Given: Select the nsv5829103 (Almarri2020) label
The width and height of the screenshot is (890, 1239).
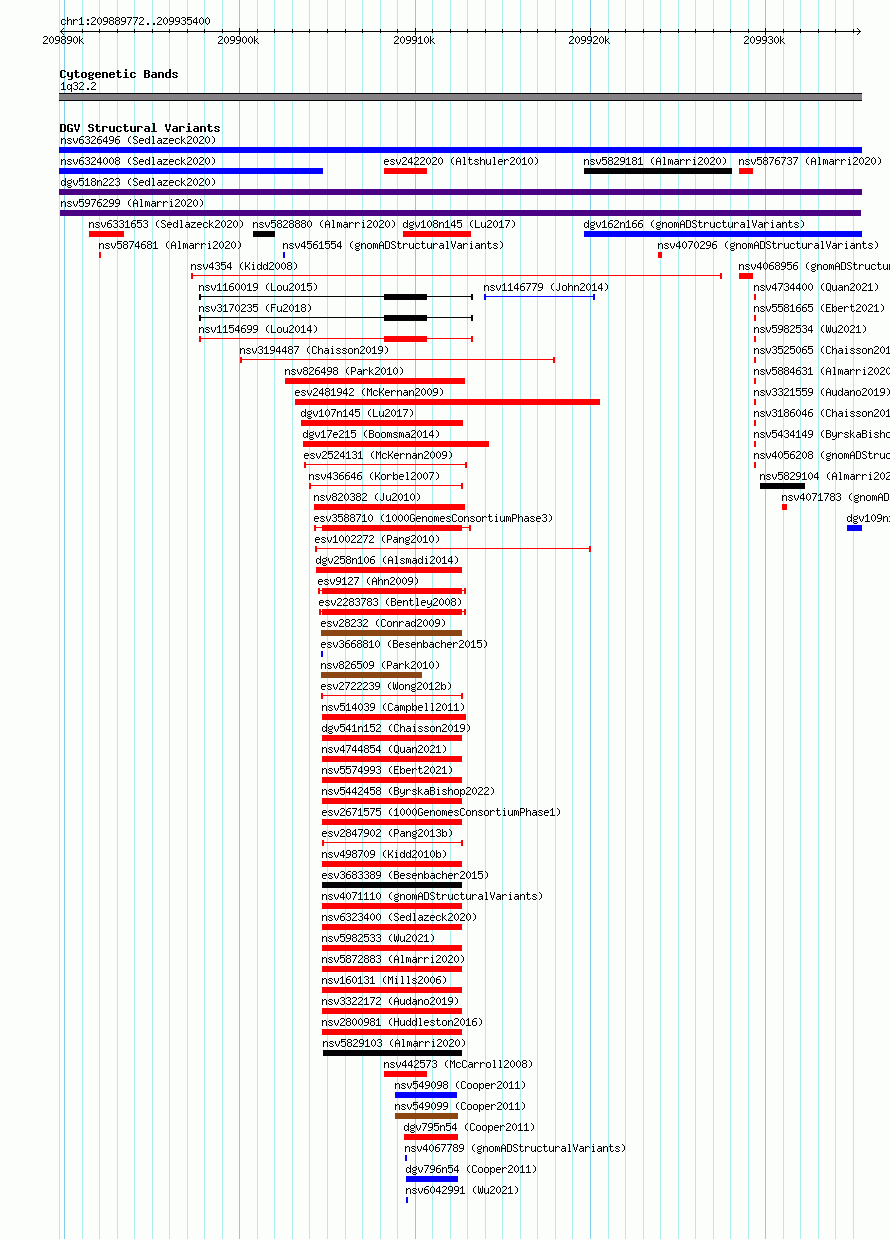Looking at the screenshot, I should coord(394,1043).
